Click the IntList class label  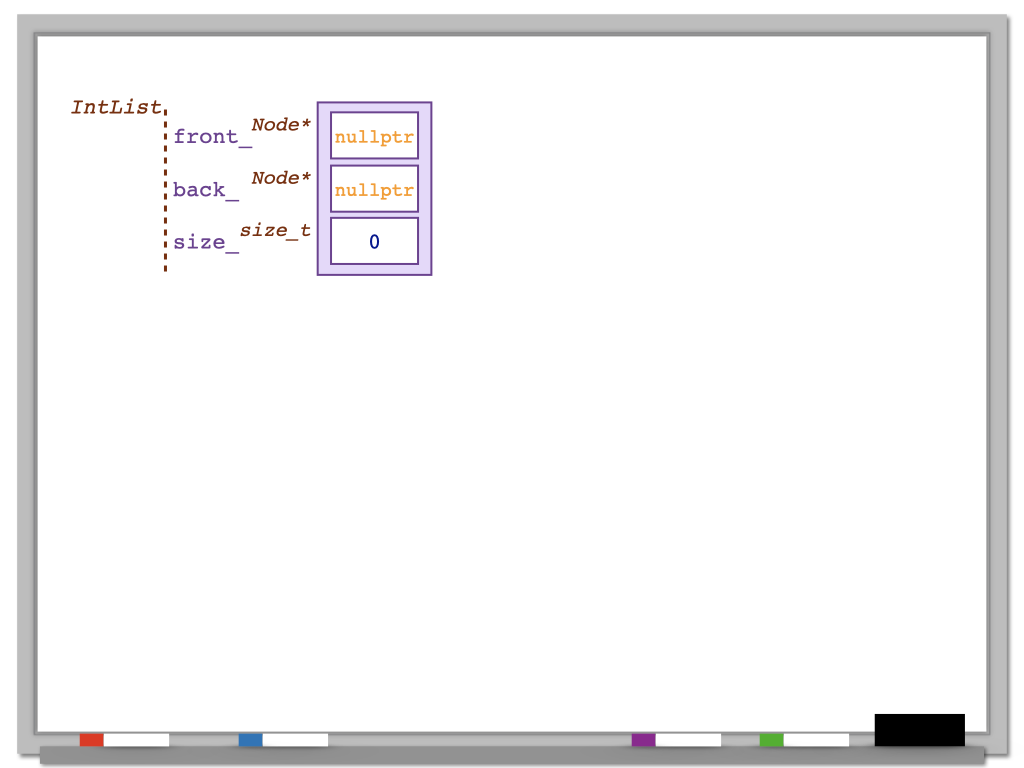116,107
